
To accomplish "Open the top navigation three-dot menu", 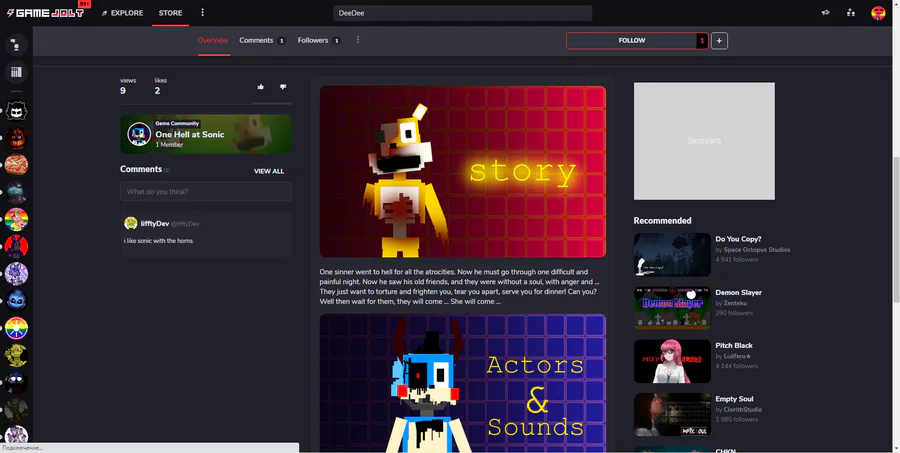I will (x=203, y=13).
